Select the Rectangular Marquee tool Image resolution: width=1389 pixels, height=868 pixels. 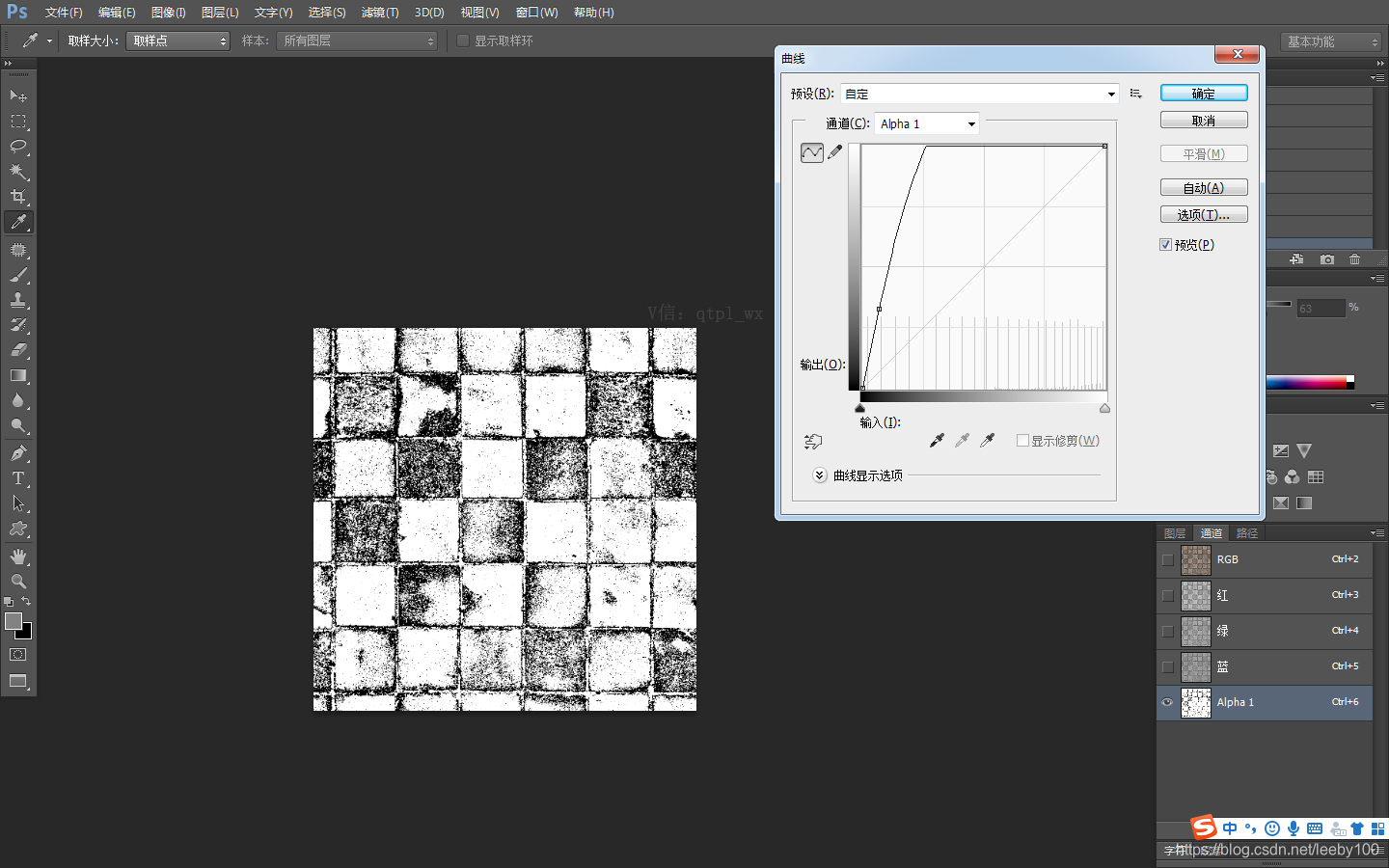click(18, 122)
